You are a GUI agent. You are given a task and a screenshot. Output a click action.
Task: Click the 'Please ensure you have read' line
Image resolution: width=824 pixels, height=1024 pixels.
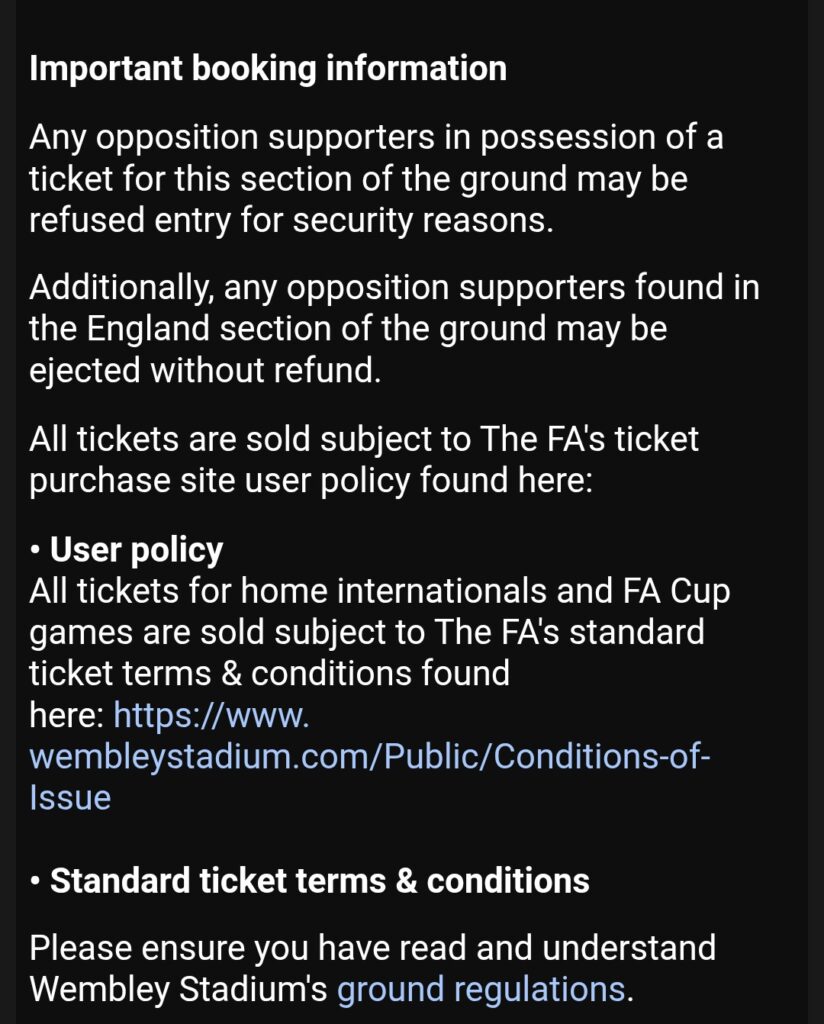(x=372, y=947)
